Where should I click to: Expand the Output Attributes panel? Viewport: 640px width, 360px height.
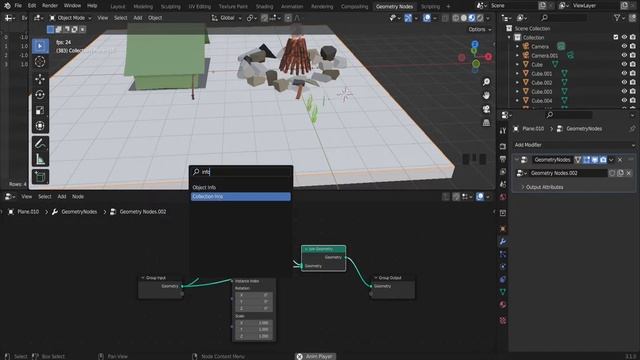click(544, 187)
